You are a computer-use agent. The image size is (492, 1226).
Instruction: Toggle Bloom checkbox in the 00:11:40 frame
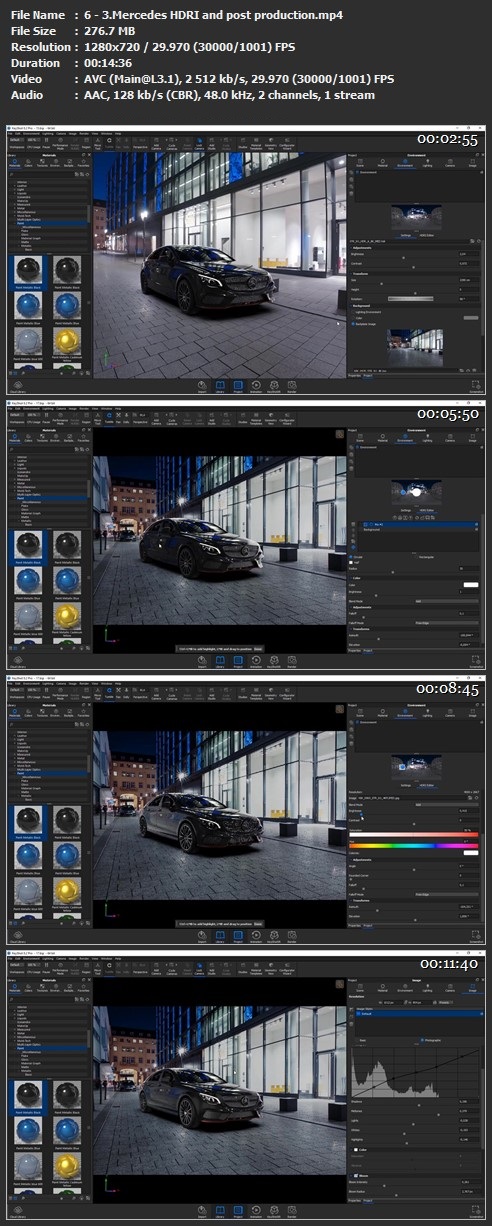click(x=356, y=1175)
